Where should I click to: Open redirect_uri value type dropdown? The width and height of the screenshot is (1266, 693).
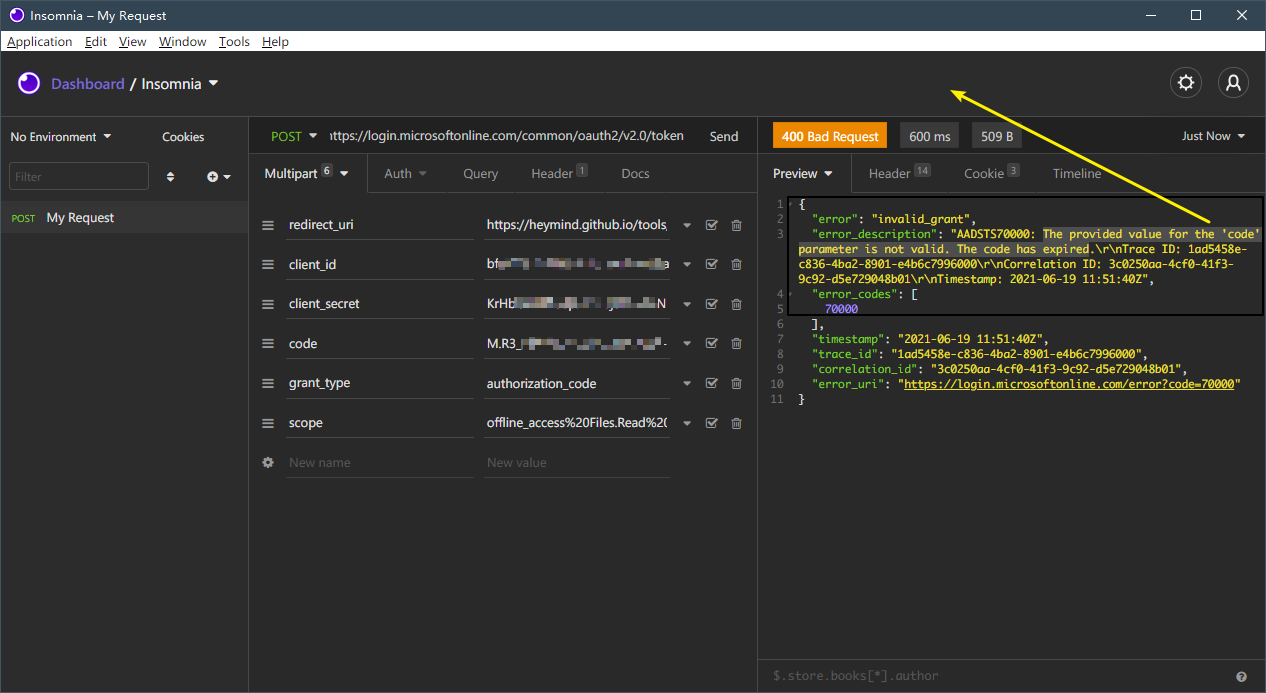coord(687,226)
